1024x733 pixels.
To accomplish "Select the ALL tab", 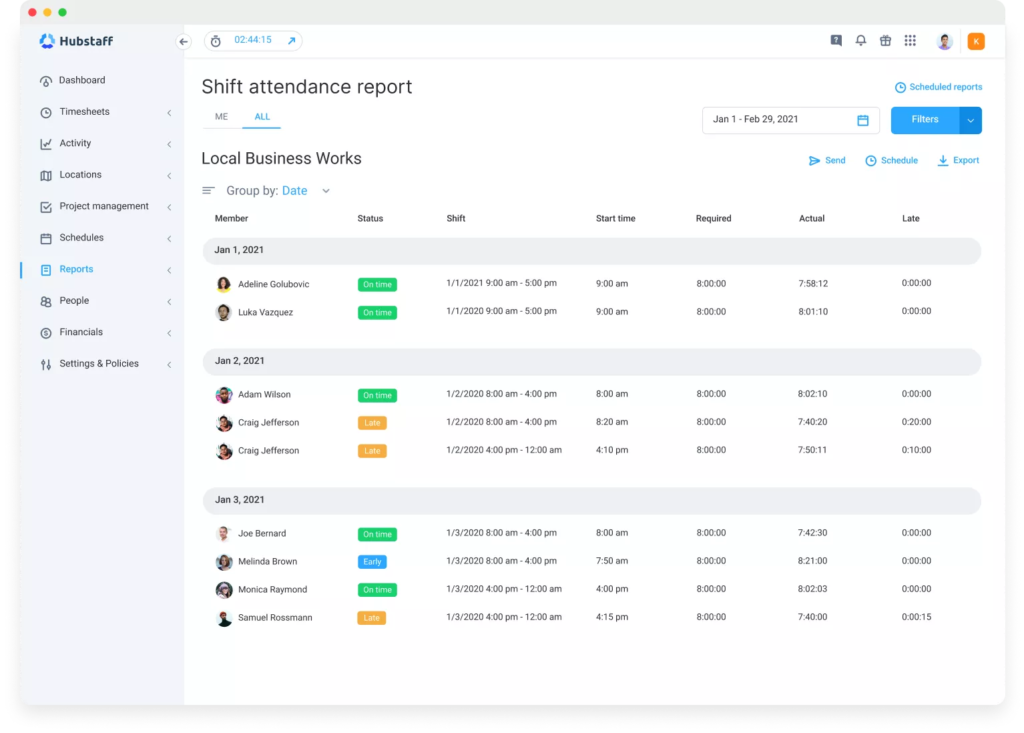I will click(x=262, y=117).
